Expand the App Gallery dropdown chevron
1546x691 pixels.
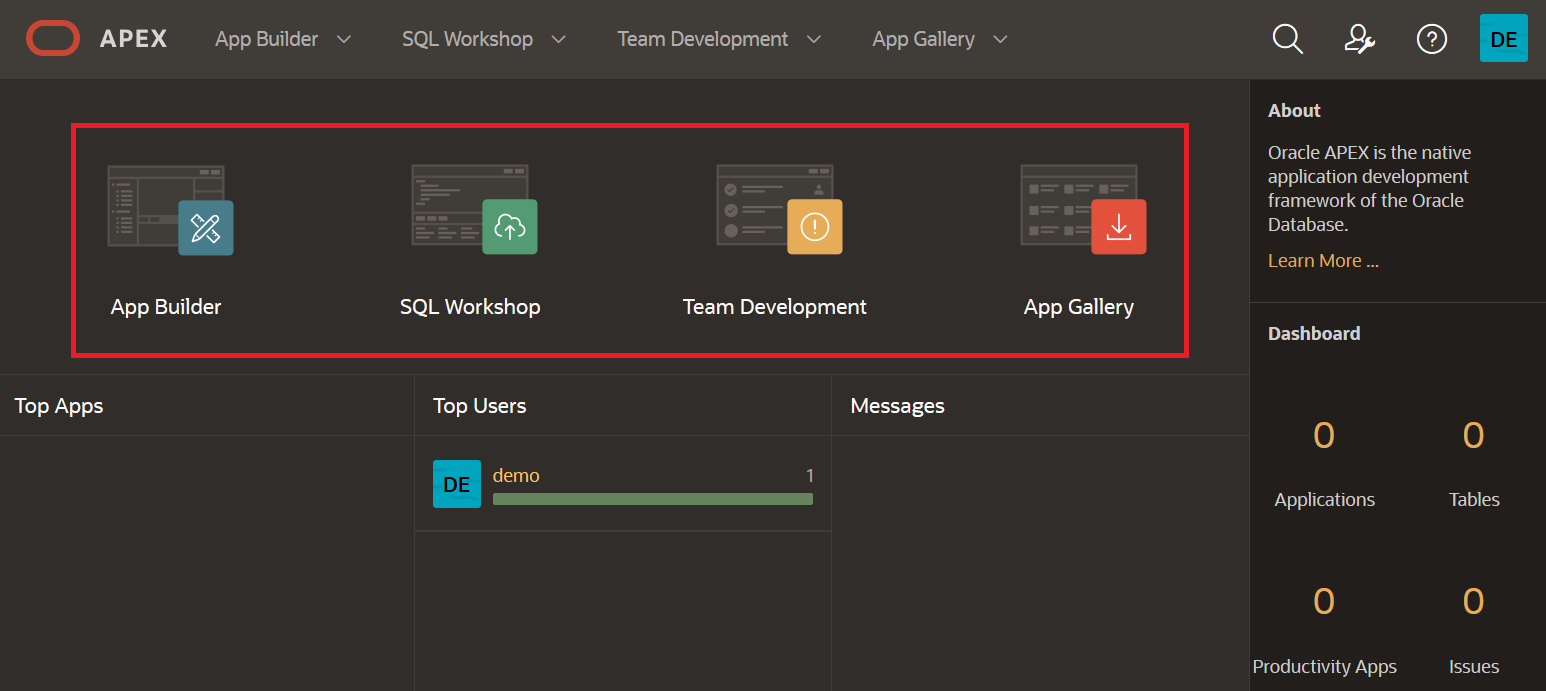[x=1000, y=40]
